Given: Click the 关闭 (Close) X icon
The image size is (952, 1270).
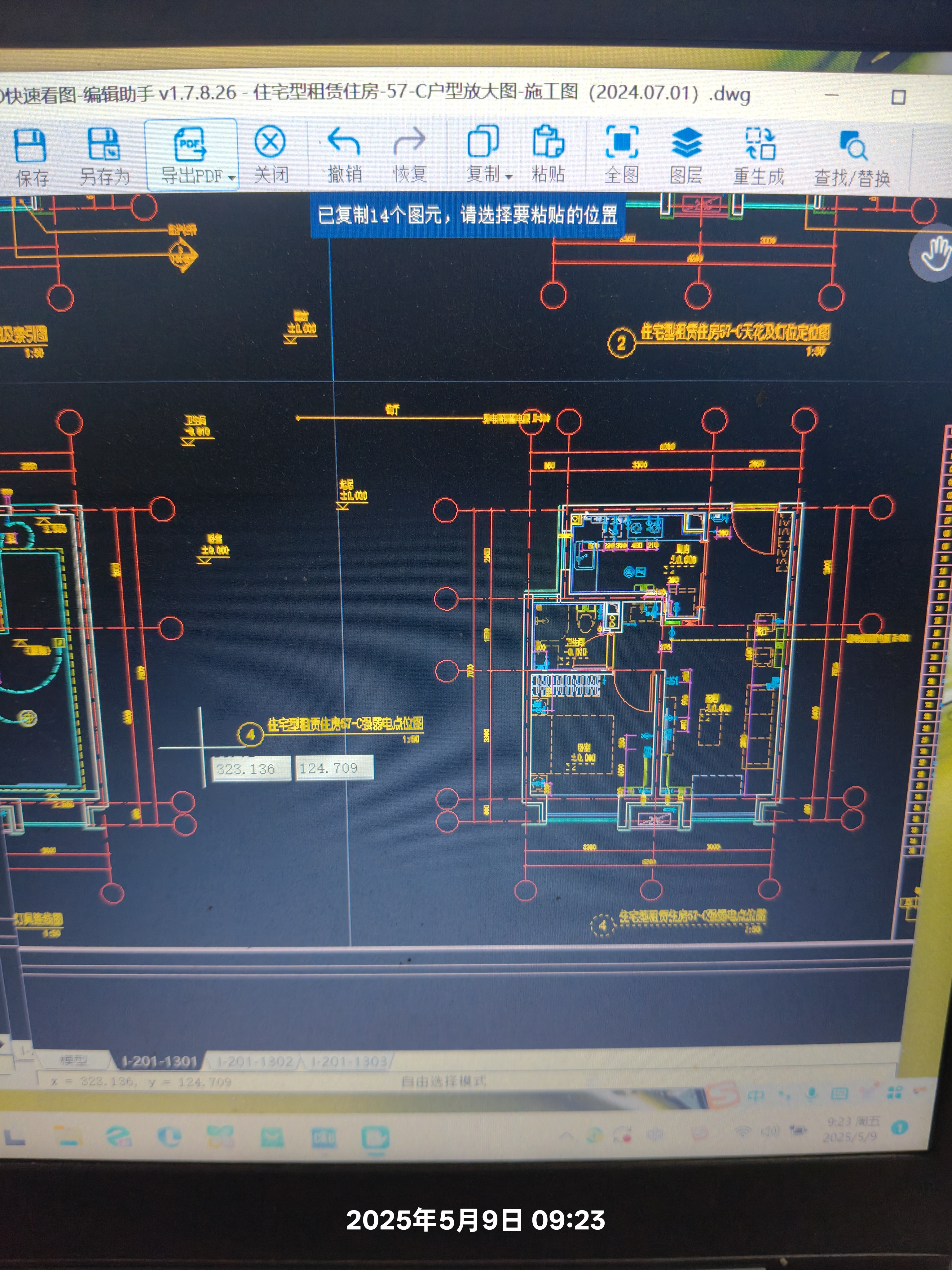Looking at the screenshot, I should pyautogui.click(x=270, y=142).
